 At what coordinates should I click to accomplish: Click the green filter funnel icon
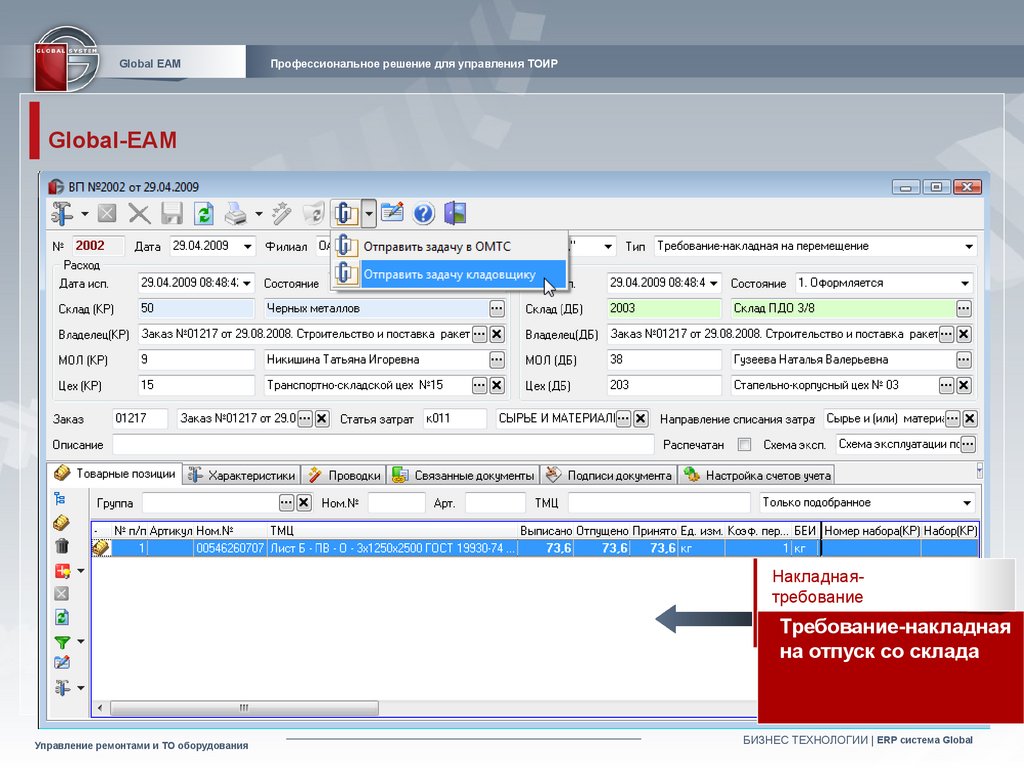point(62,642)
